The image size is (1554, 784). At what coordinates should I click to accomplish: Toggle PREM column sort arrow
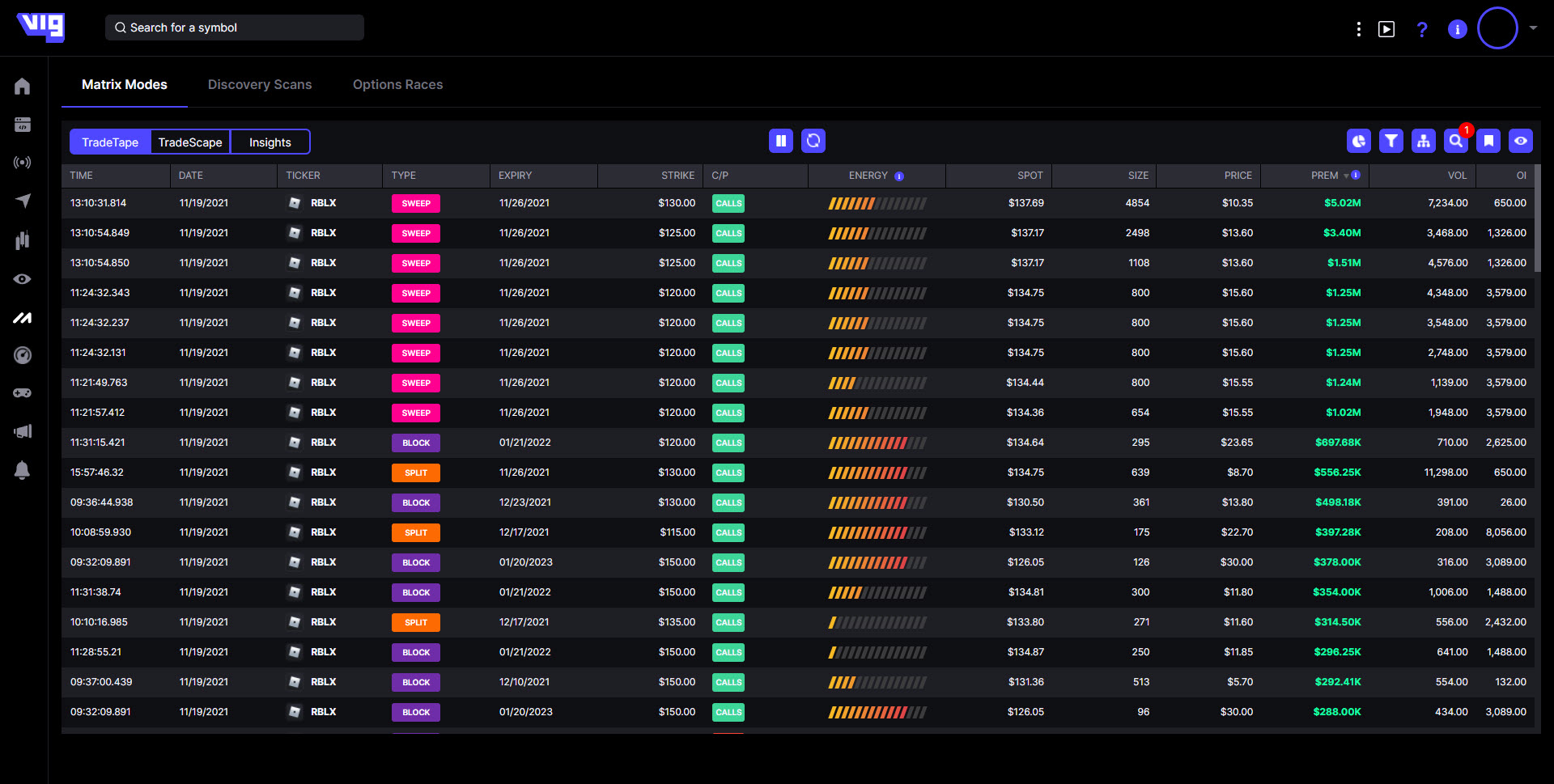[1347, 176]
